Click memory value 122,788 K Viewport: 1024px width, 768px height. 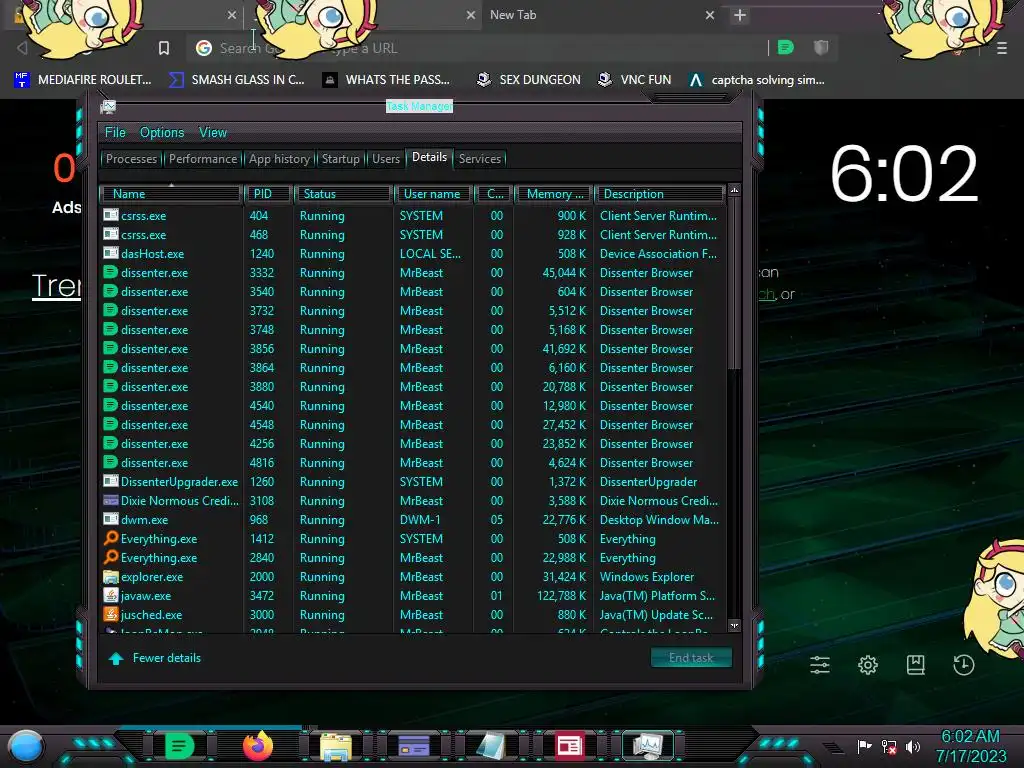click(x=562, y=596)
